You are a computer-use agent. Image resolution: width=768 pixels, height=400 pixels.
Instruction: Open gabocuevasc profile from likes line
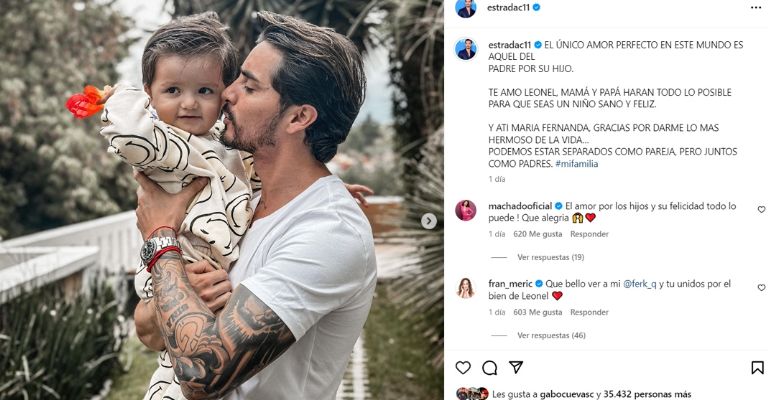[561, 394]
